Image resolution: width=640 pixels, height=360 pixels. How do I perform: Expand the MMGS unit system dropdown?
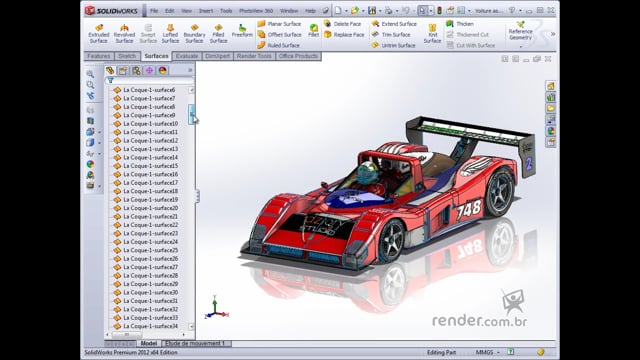click(x=487, y=352)
